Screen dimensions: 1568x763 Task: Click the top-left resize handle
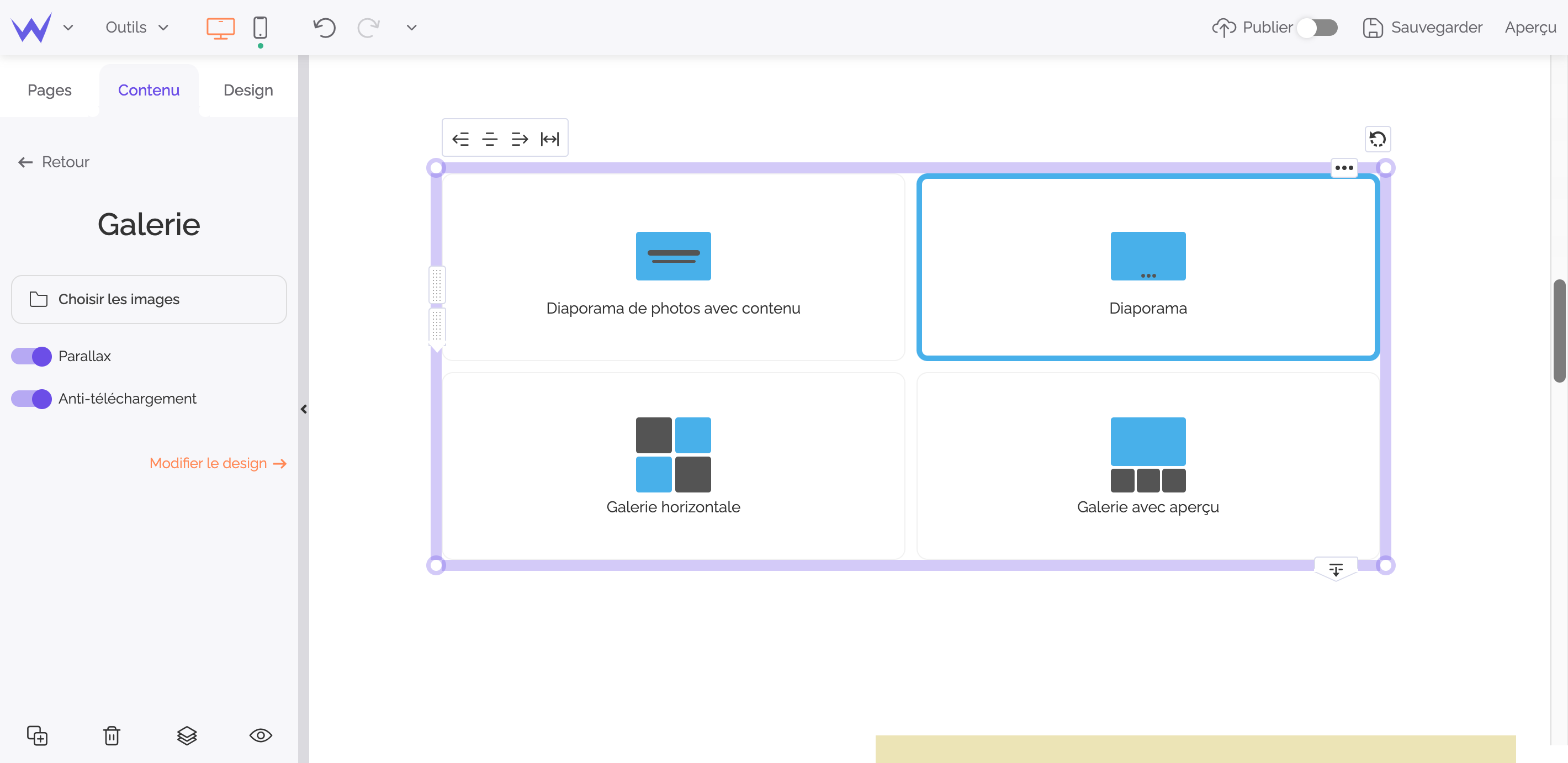coord(436,168)
